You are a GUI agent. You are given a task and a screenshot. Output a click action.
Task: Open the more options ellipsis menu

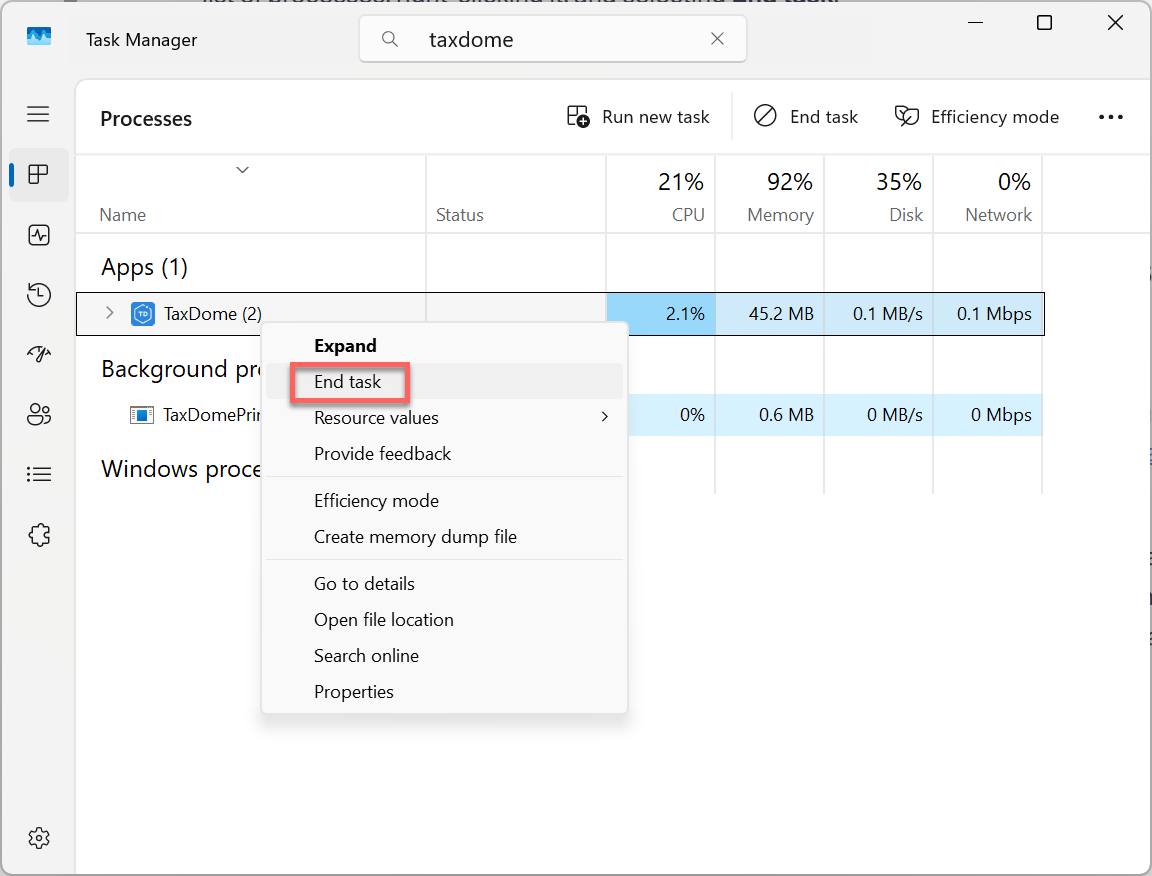(1110, 117)
